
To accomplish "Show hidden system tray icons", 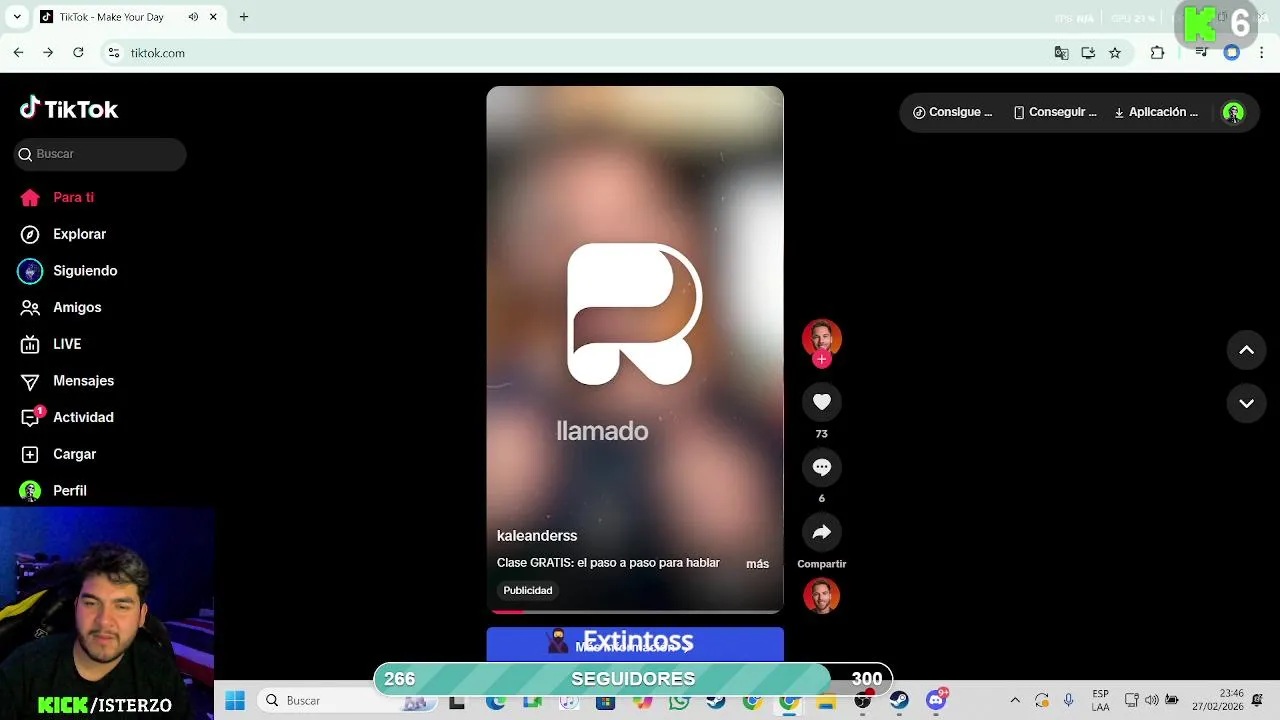I will click(1015, 701).
